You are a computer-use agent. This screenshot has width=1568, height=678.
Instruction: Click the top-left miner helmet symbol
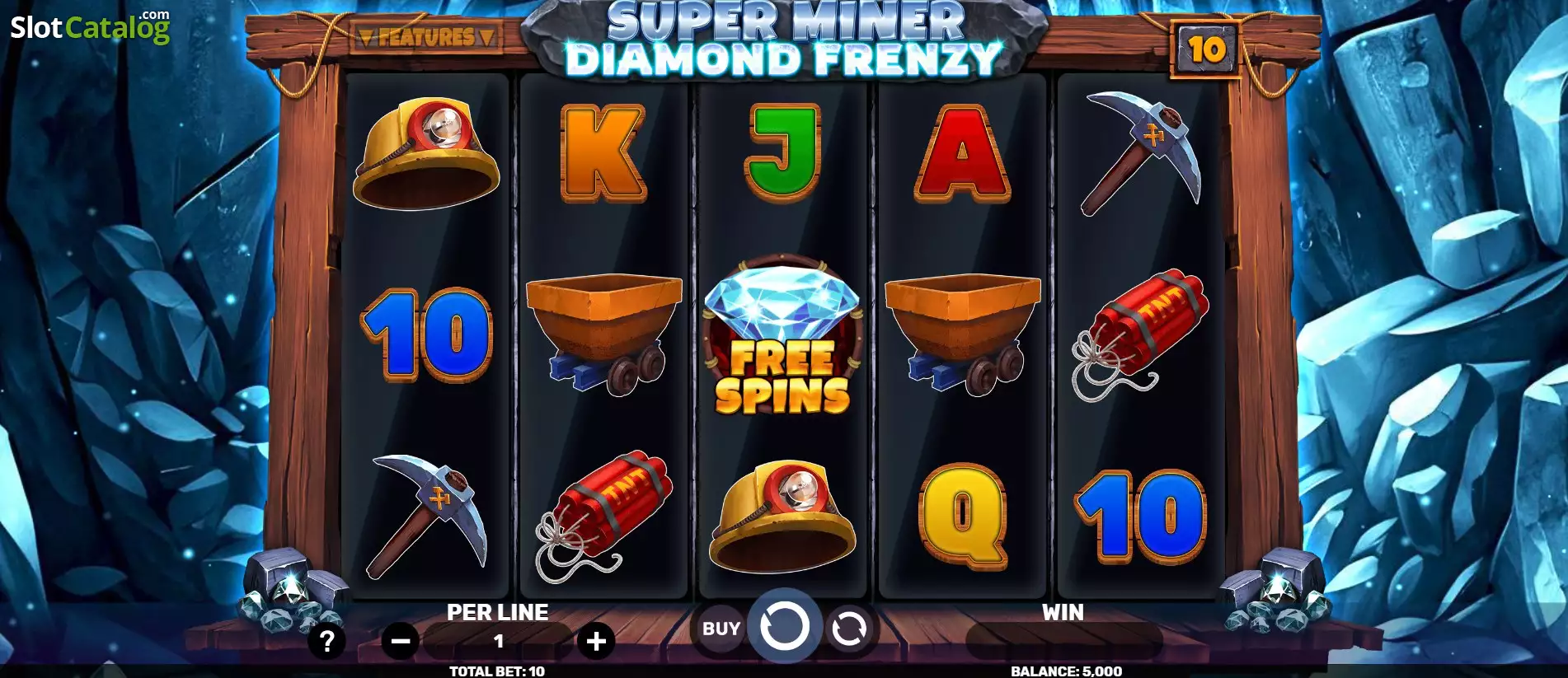(x=426, y=154)
